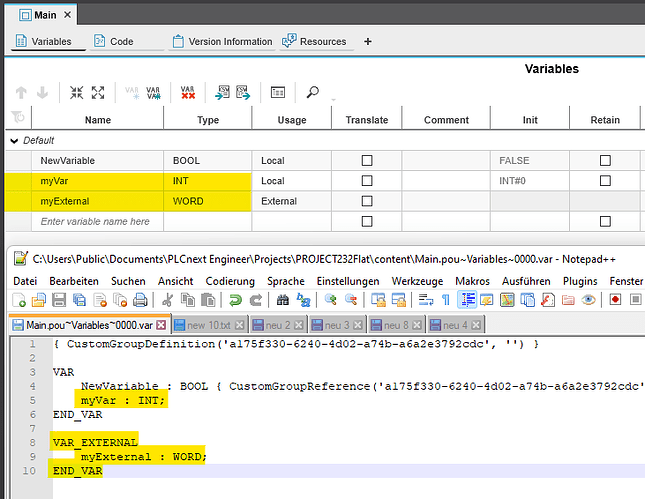Sort by the Usage column header

pyautogui.click(x=292, y=120)
